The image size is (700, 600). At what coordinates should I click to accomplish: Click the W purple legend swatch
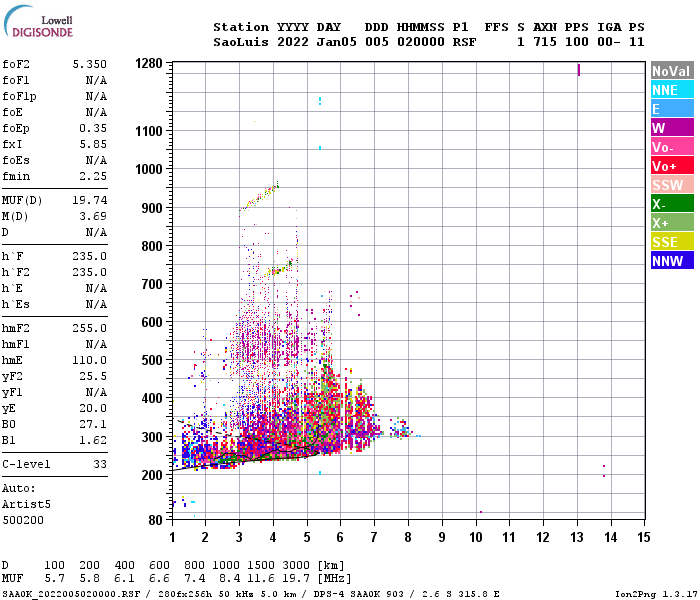point(672,128)
